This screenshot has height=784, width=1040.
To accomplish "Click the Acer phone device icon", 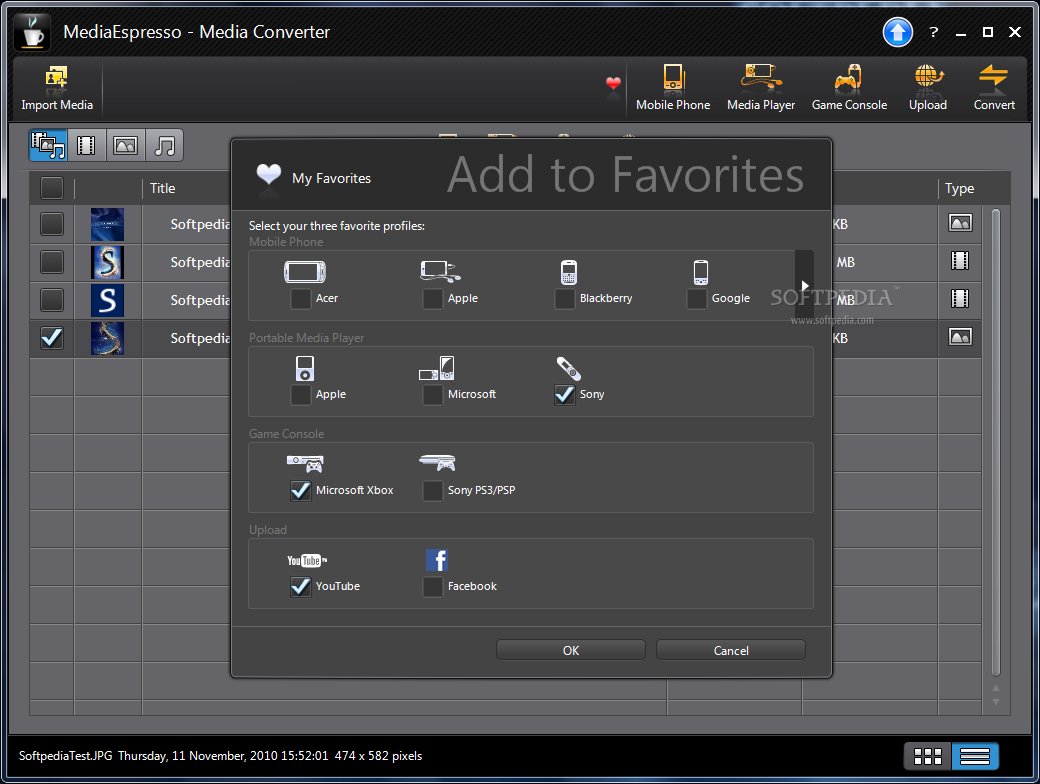I will (305, 272).
